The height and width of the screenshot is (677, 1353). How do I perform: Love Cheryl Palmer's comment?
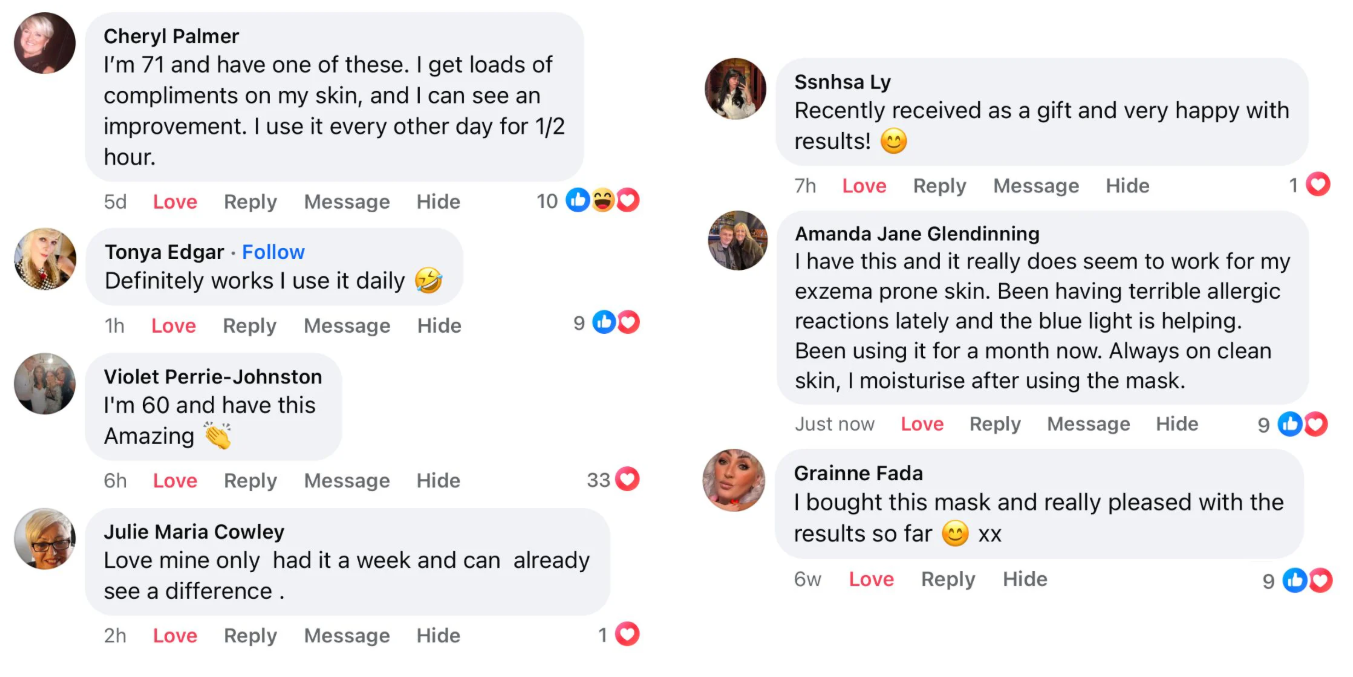tap(175, 202)
